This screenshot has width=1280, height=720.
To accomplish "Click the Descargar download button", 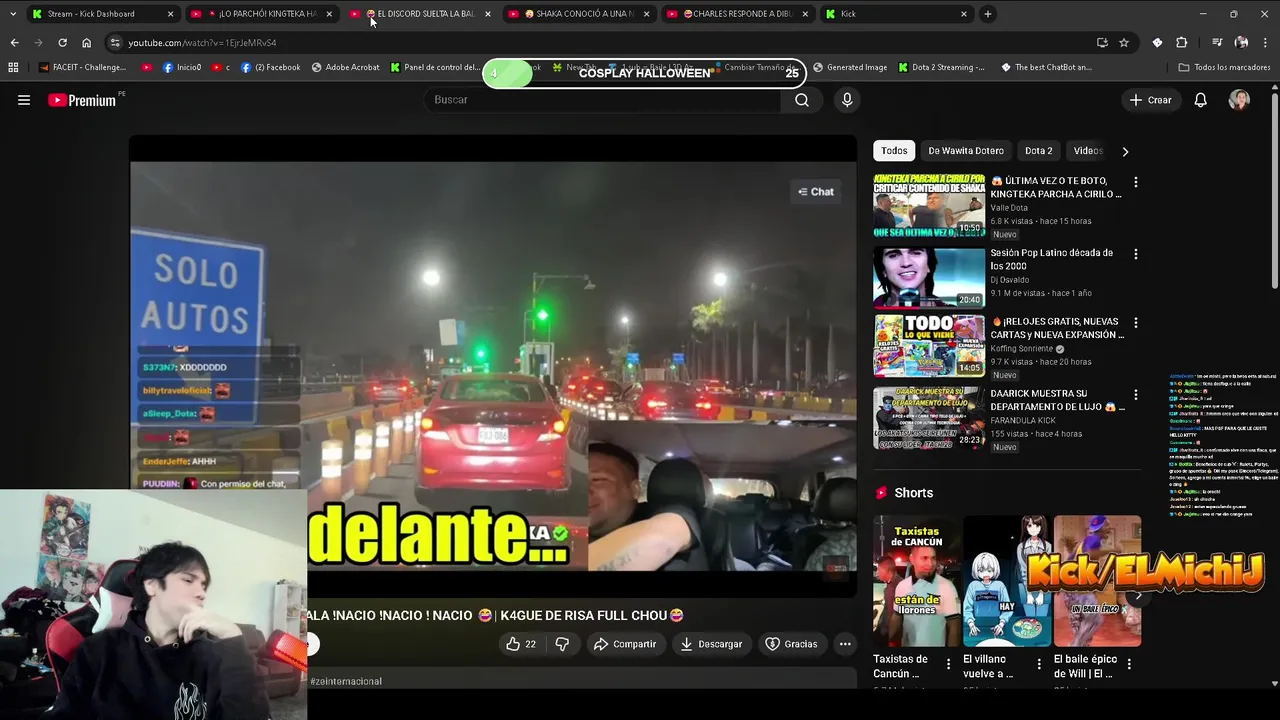I will tap(711, 644).
